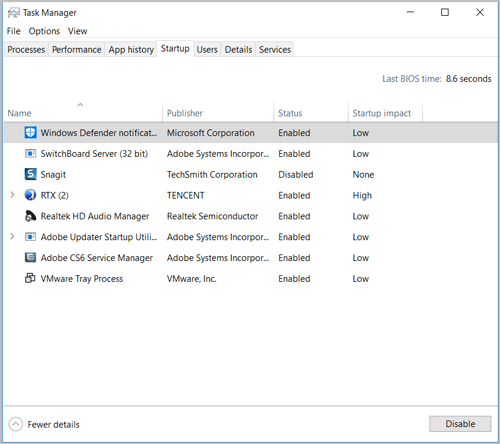The width and height of the screenshot is (500, 444).
Task: Switch to the App history tab
Action: coord(131,49)
